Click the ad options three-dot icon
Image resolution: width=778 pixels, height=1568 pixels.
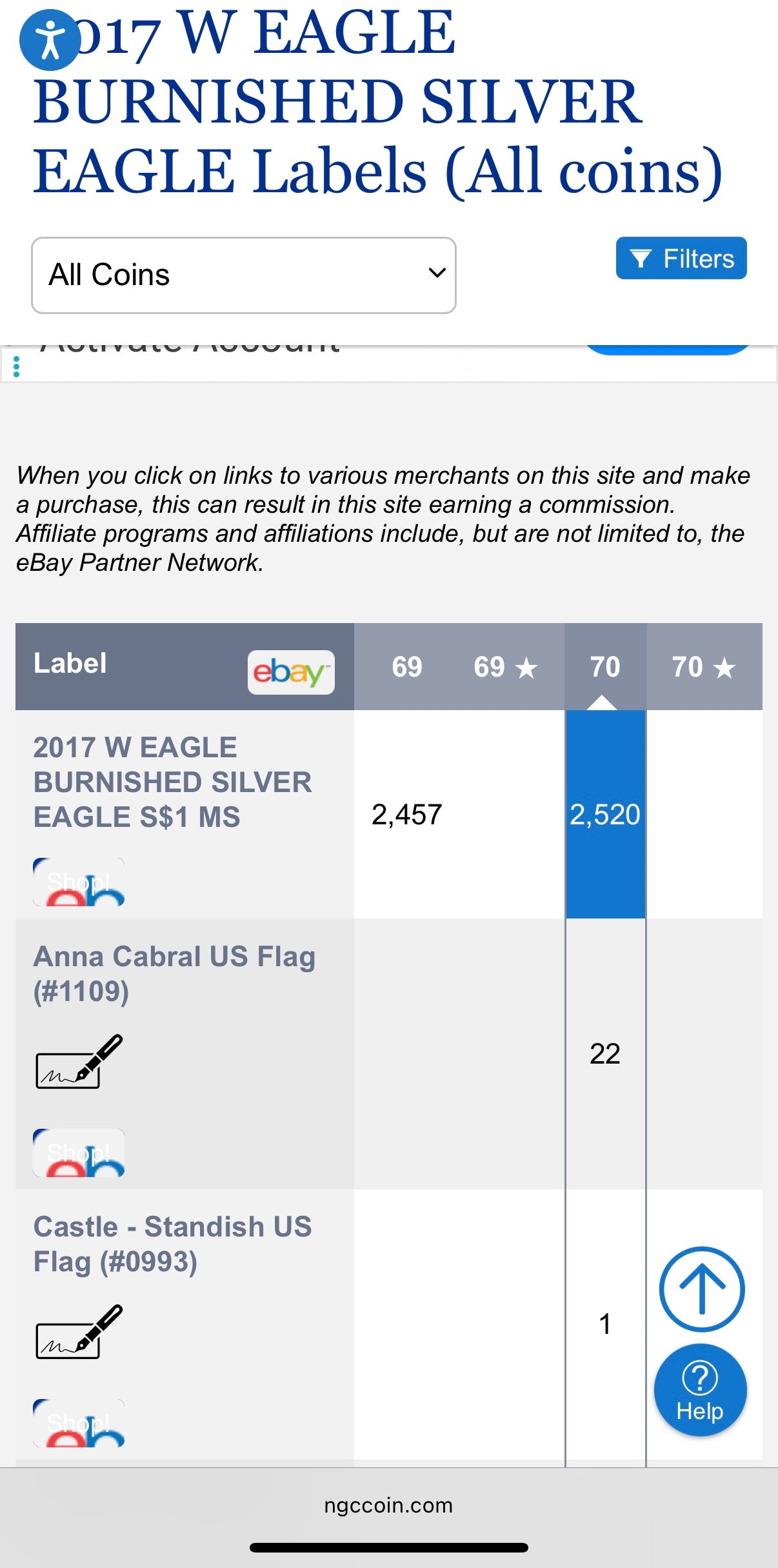click(x=17, y=366)
